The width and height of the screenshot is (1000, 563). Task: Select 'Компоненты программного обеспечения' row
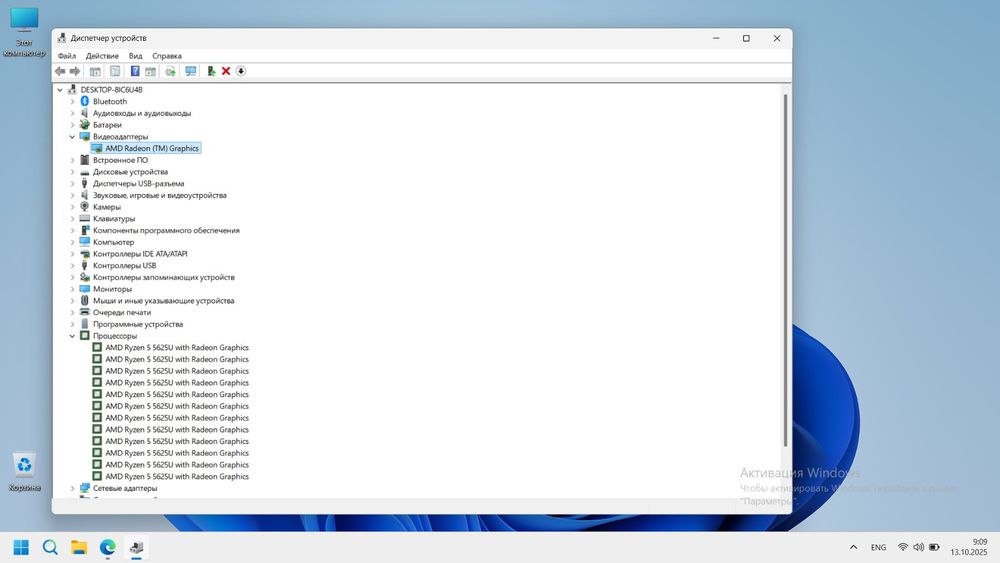(x=166, y=230)
